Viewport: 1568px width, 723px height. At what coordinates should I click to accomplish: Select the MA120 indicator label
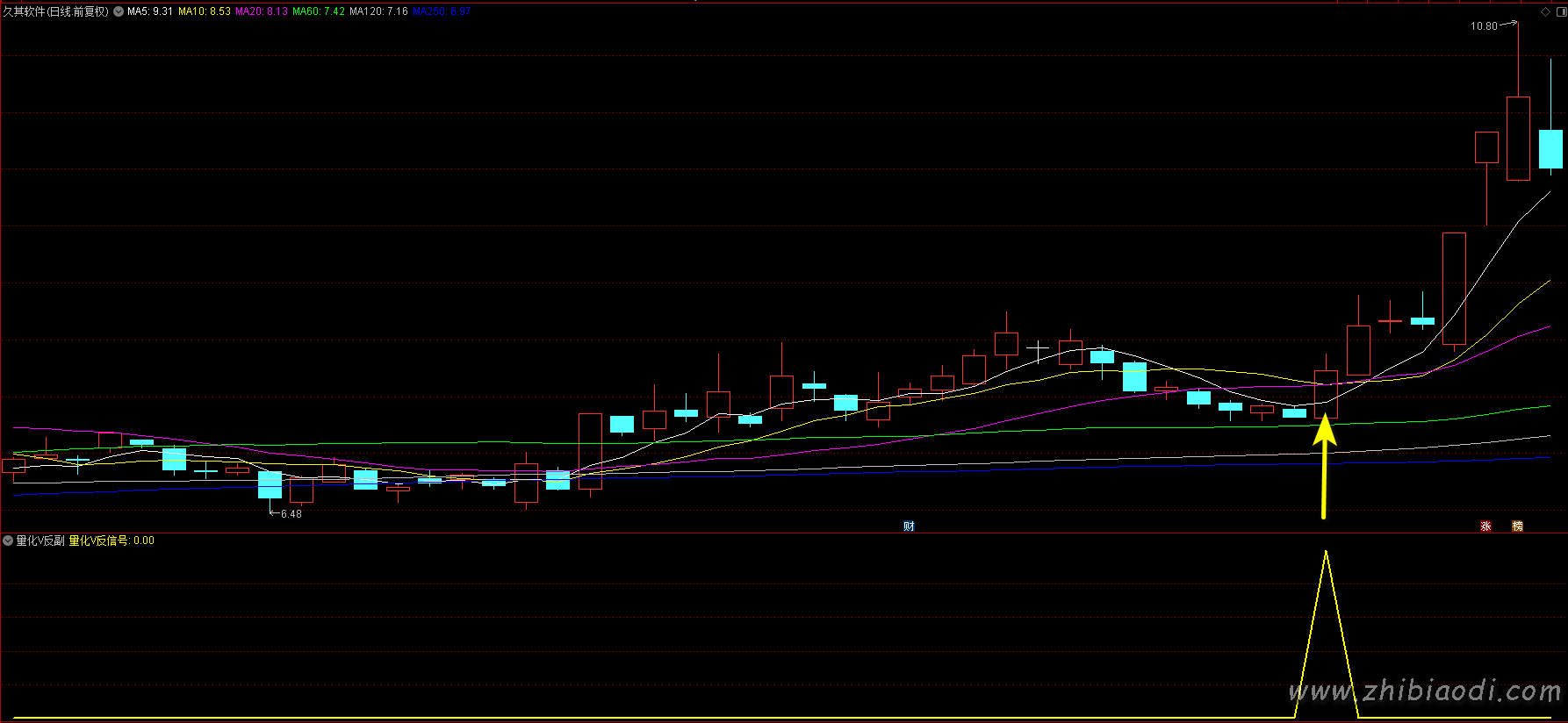point(378,11)
